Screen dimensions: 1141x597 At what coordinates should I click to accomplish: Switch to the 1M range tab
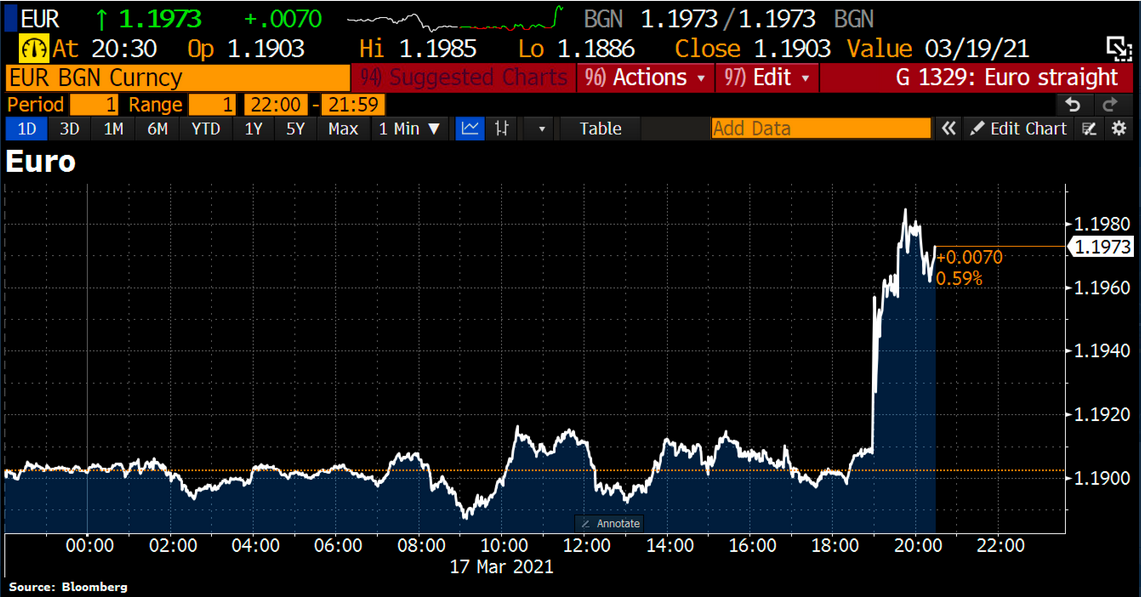[114, 129]
